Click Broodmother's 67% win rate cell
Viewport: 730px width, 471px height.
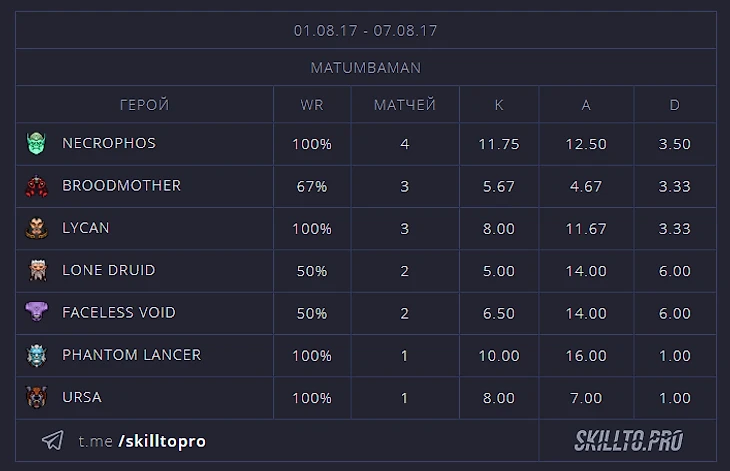(x=312, y=186)
